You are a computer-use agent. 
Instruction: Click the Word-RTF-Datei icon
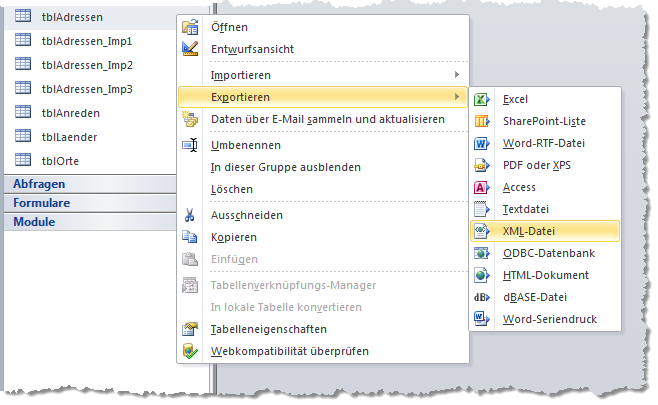481,144
